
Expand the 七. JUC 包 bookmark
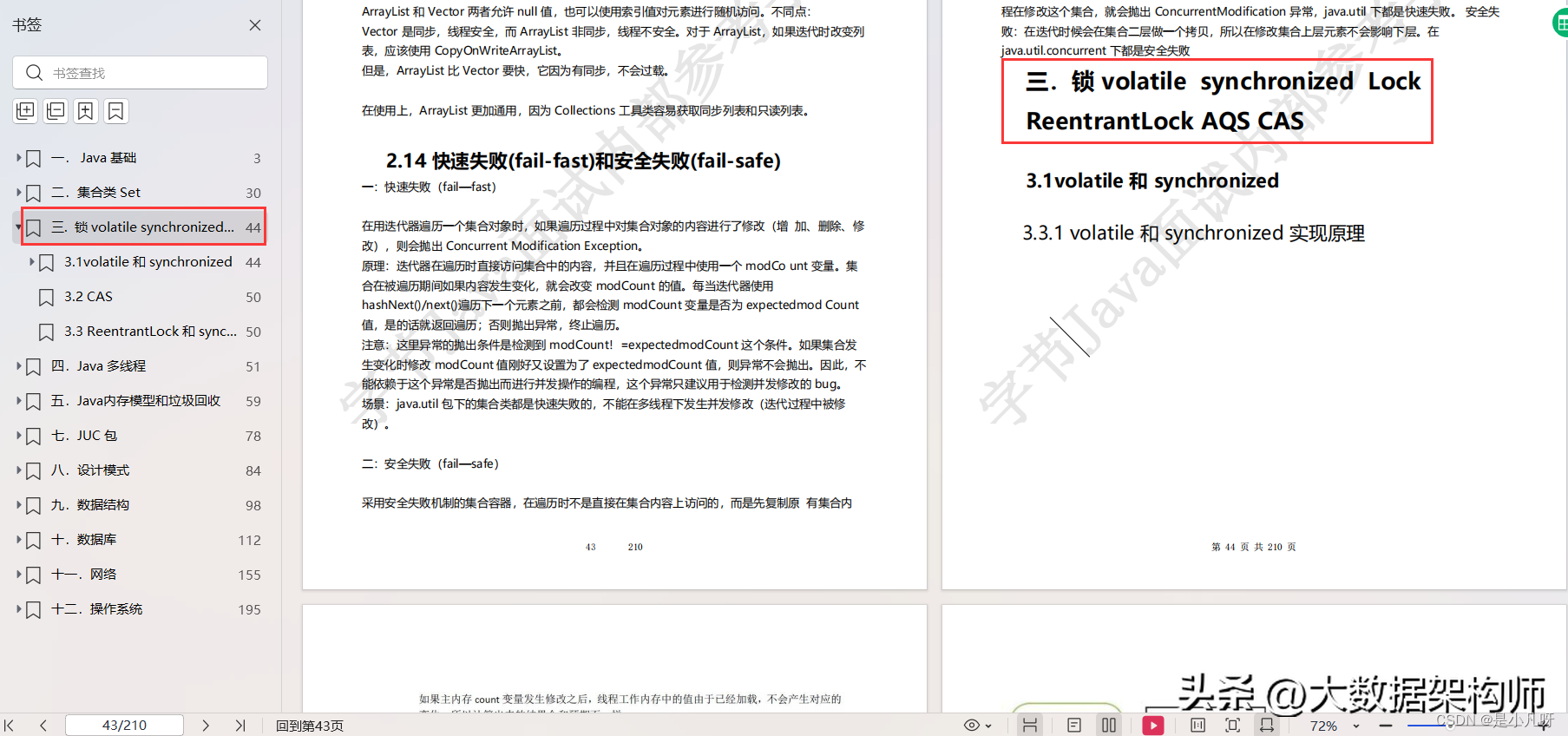point(18,436)
